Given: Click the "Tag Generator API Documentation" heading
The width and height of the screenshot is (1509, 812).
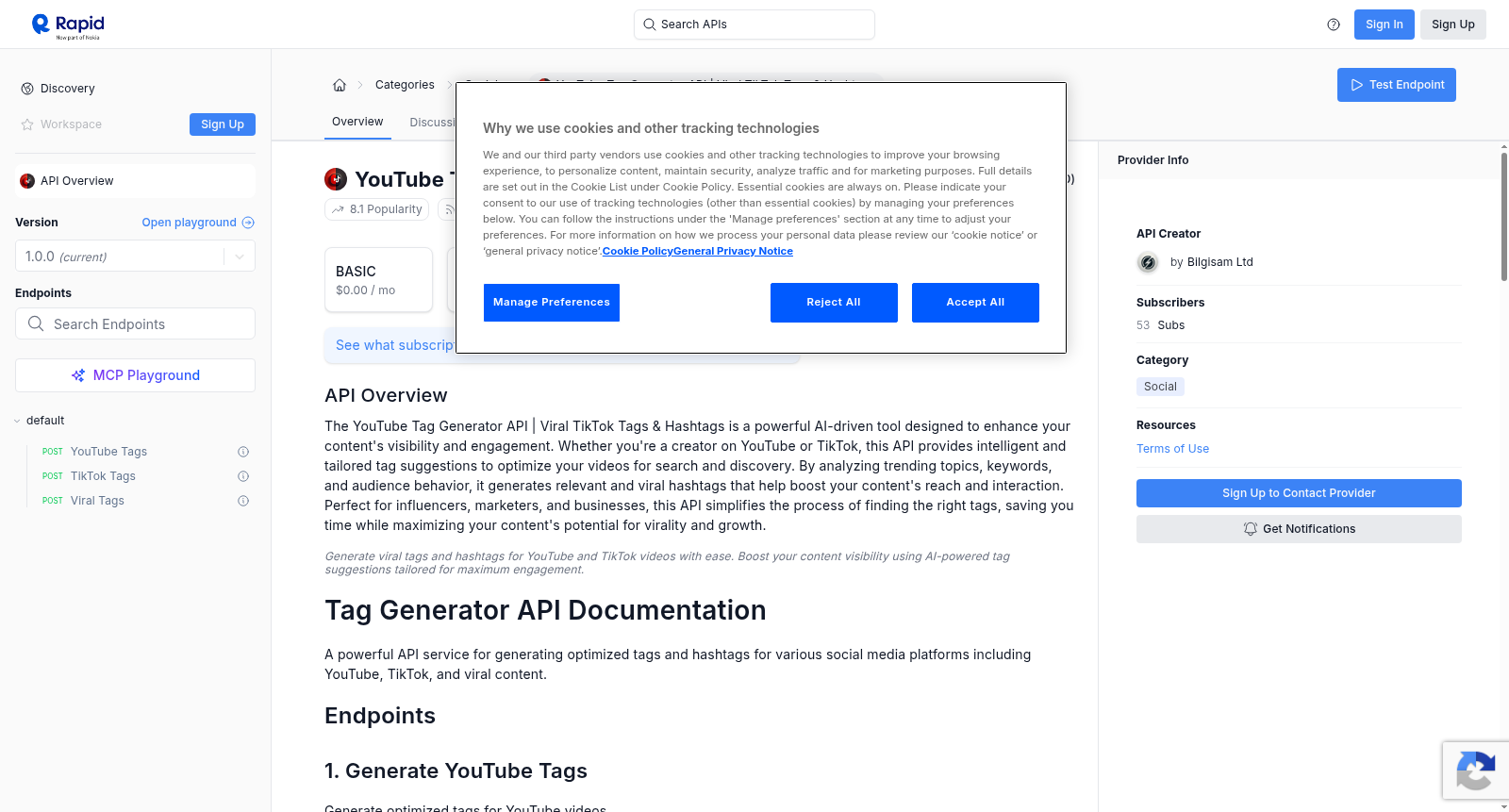Looking at the screenshot, I should click(x=545, y=610).
